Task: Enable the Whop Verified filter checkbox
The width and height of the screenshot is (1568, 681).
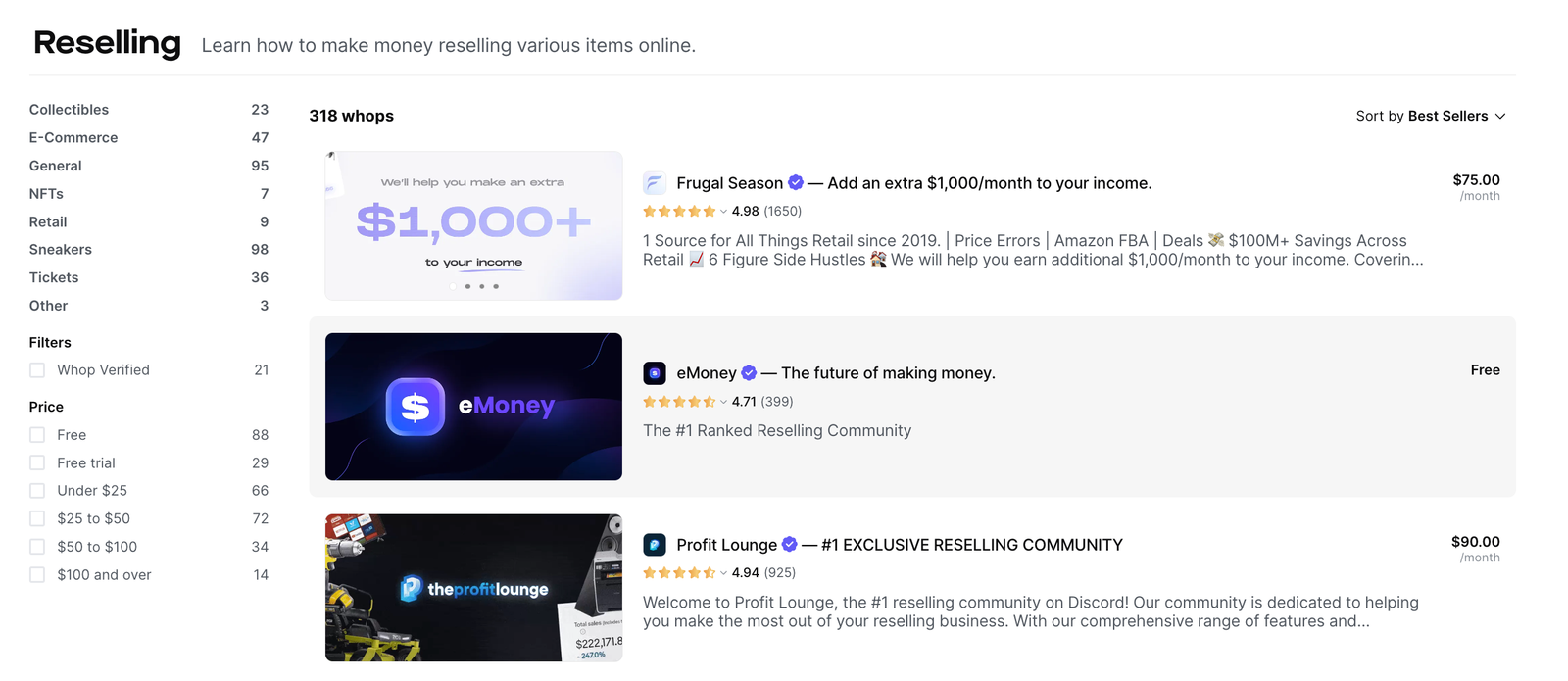Action: pyautogui.click(x=37, y=370)
